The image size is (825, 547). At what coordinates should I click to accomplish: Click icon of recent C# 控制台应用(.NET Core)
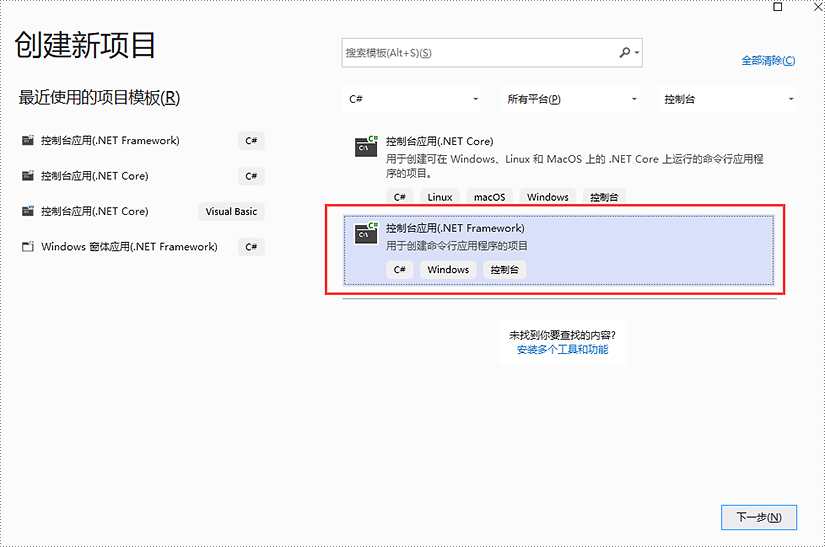[x=28, y=176]
